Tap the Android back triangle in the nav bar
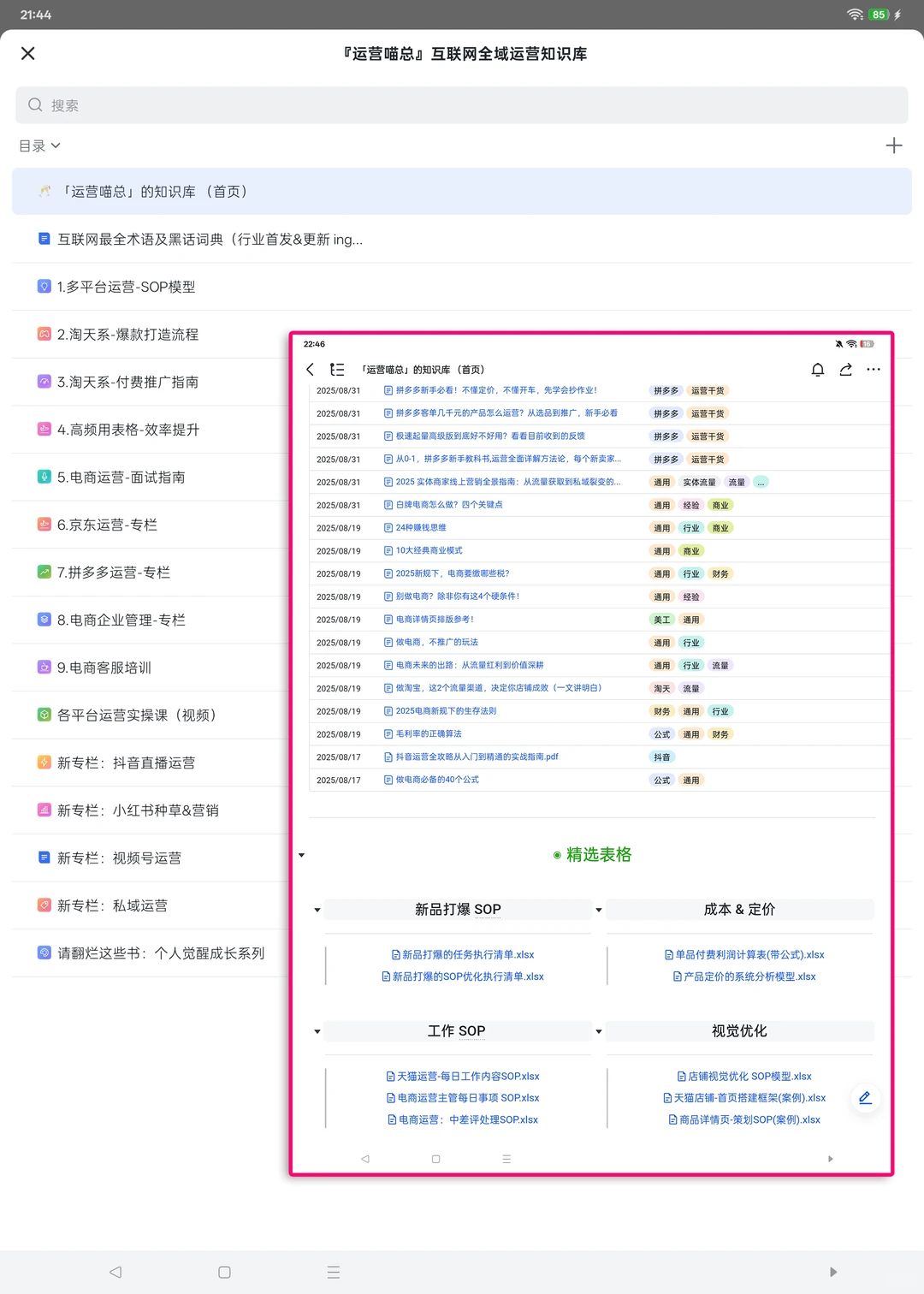The width and height of the screenshot is (924, 1294). (x=115, y=1272)
